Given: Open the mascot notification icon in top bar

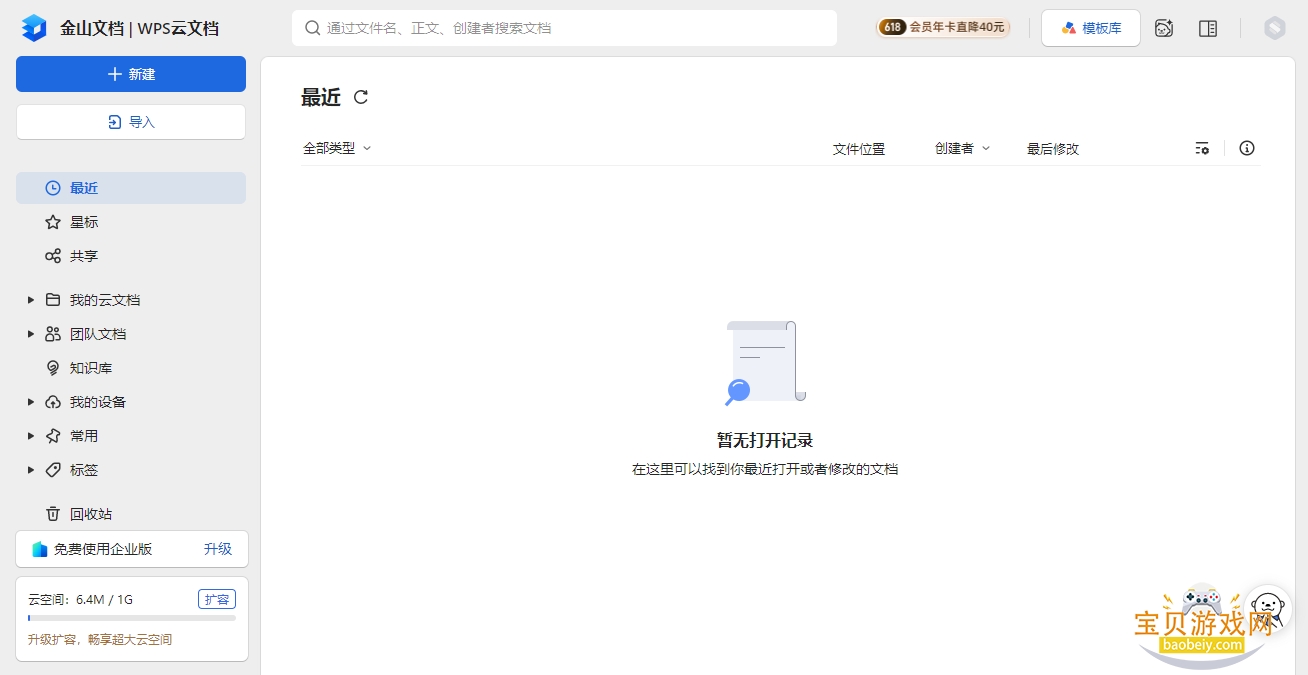Looking at the screenshot, I should [1164, 28].
